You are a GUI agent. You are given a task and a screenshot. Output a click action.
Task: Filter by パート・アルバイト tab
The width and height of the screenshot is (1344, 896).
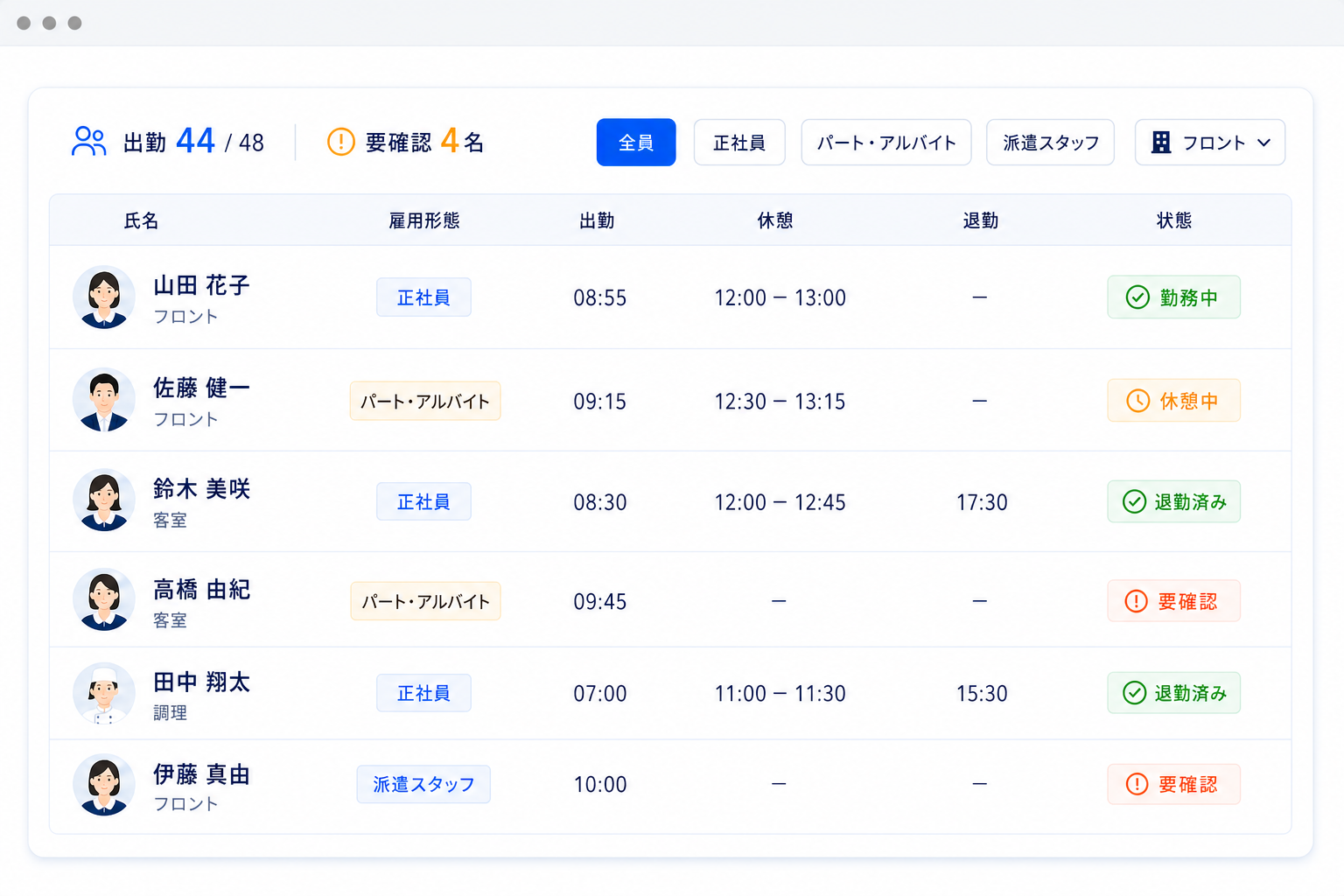886,143
